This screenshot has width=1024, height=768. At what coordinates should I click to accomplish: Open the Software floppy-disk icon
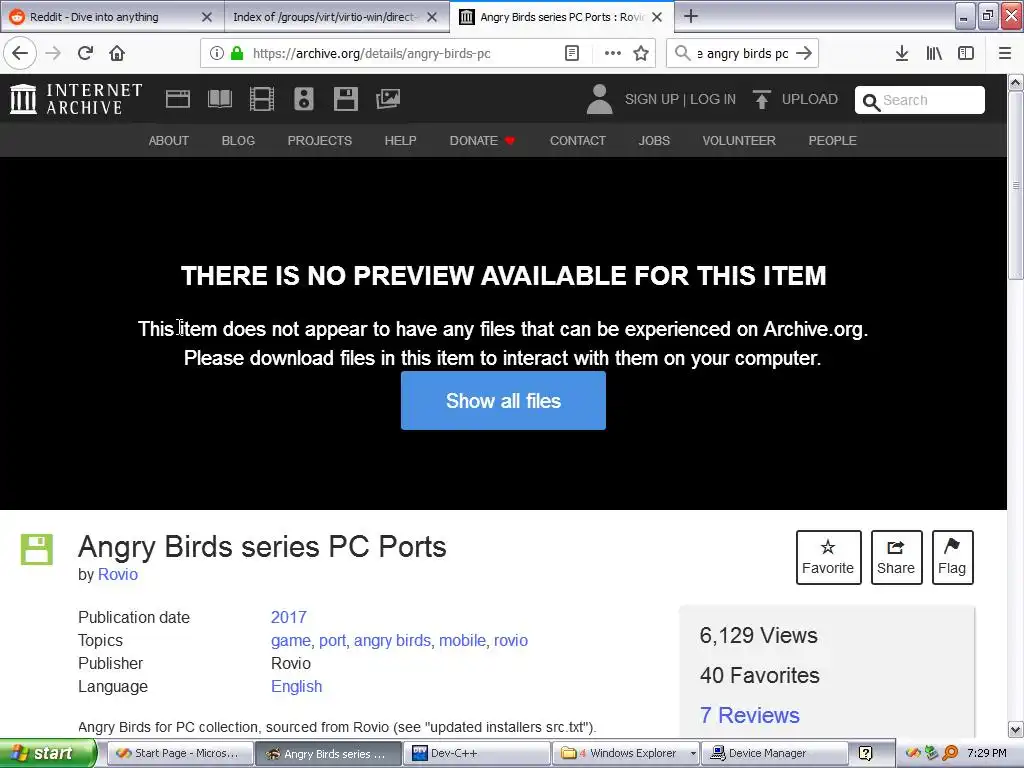[345, 99]
